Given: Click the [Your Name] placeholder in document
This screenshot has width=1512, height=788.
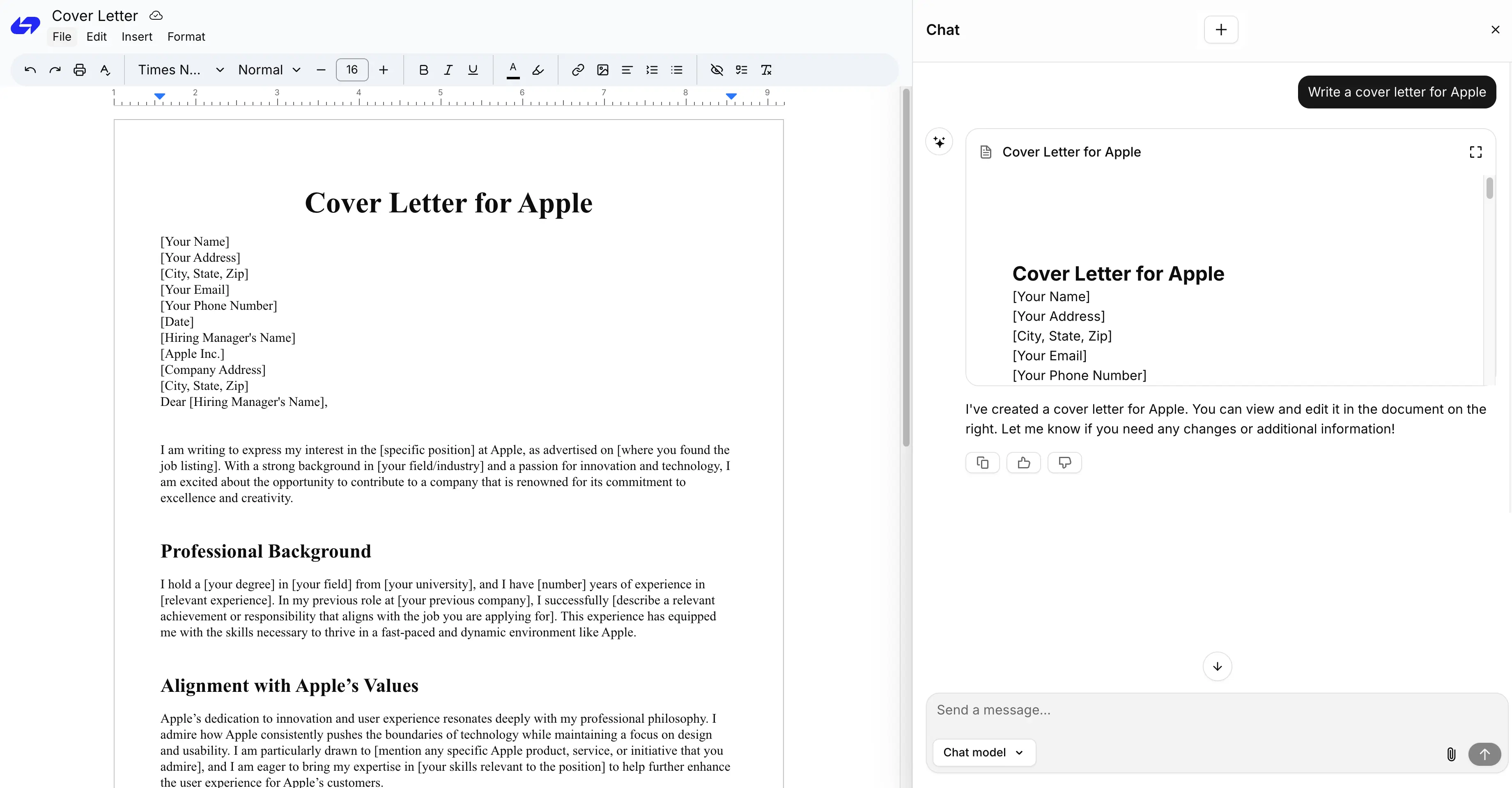Looking at the screenshot, I should click(x=195, y=241).
